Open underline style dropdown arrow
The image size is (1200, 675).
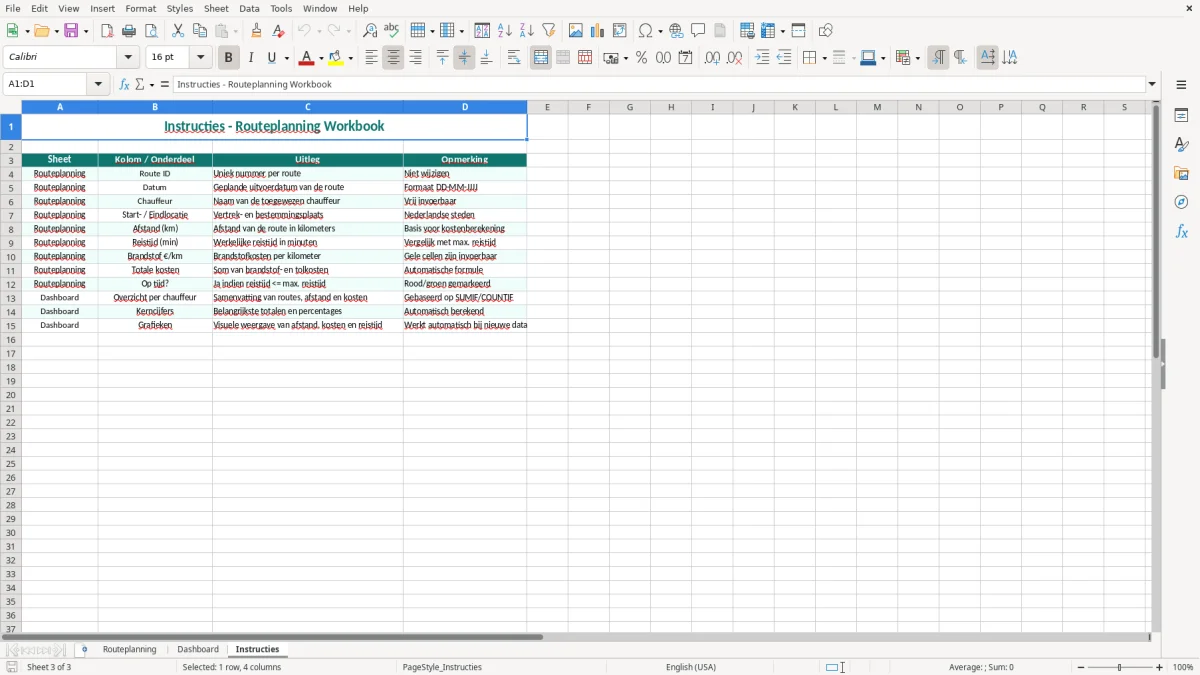point(287,58)
